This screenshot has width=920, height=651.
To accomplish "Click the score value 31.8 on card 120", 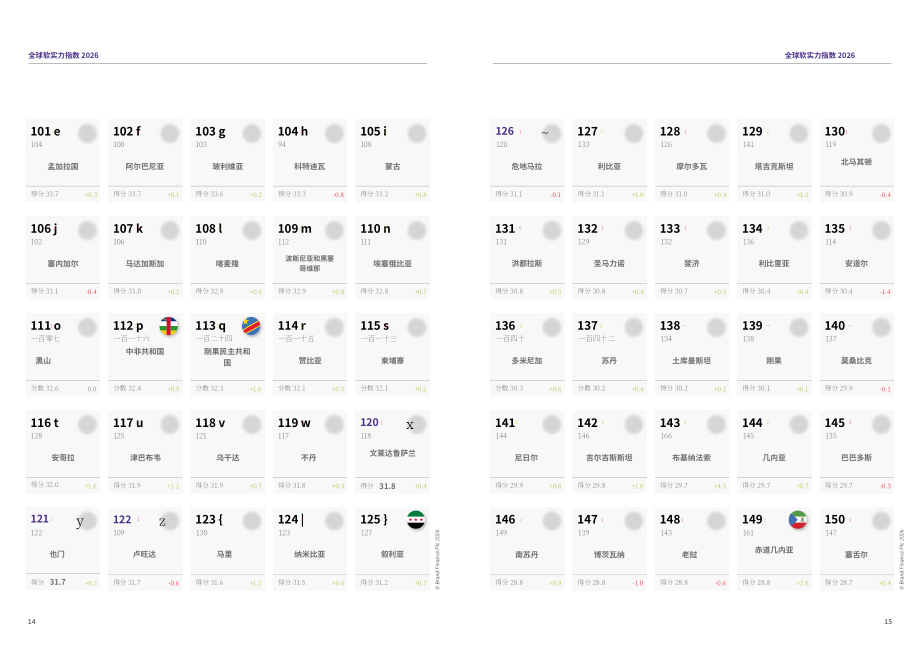I will [x=387, y=486].
